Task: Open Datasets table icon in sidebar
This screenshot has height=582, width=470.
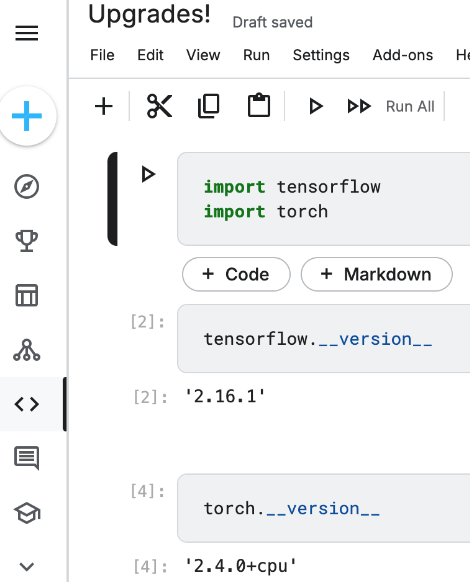Action: 27,295
